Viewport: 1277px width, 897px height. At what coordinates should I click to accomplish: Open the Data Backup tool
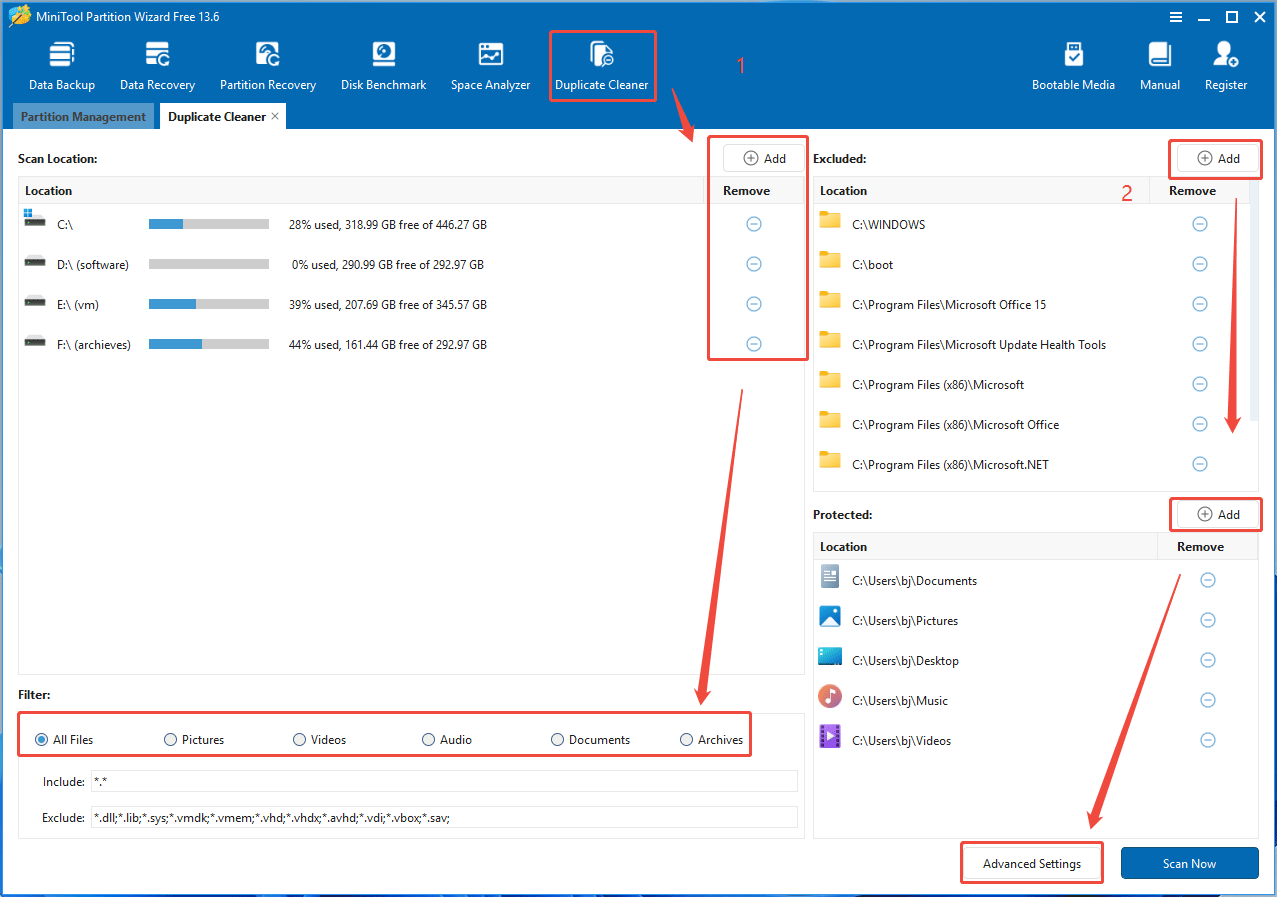pyautogui.click(x=61, y=63)
